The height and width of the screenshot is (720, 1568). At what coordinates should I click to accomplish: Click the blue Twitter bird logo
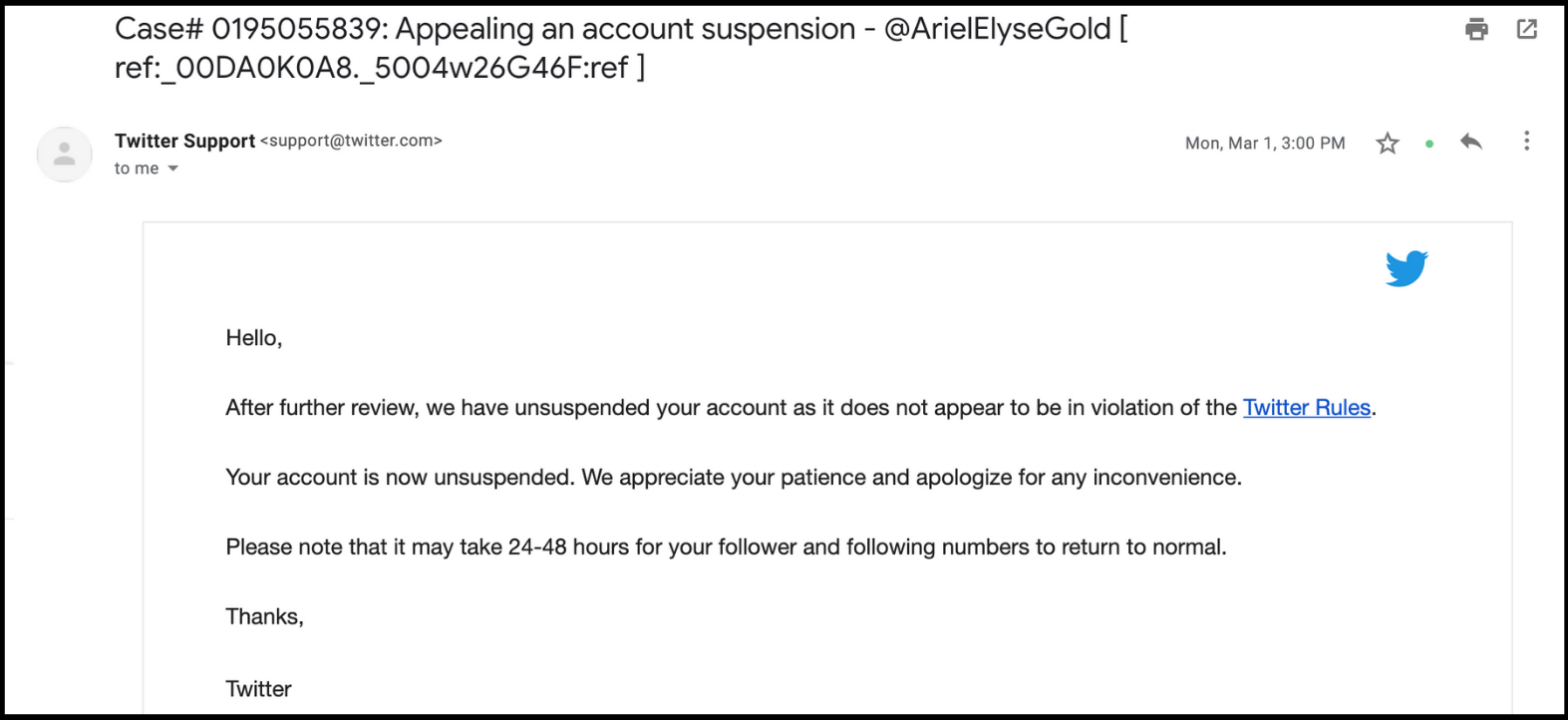point(1407,268)
